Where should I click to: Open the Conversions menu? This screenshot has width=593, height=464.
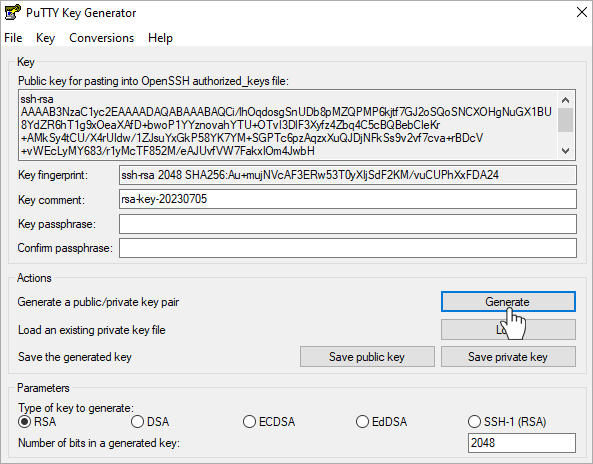(101, 38)
